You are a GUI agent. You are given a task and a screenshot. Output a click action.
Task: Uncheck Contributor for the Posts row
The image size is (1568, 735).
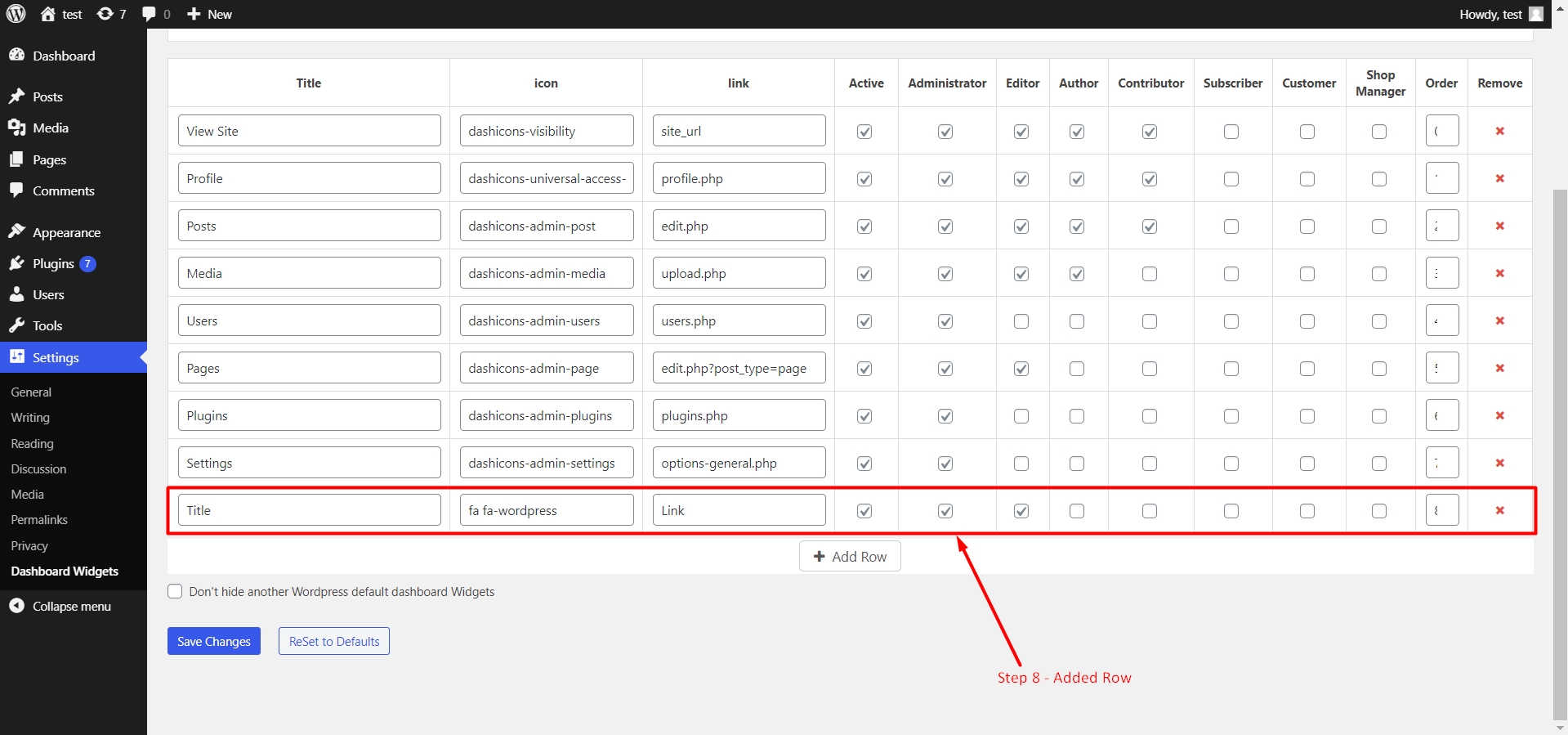(x=1150, y=226)
